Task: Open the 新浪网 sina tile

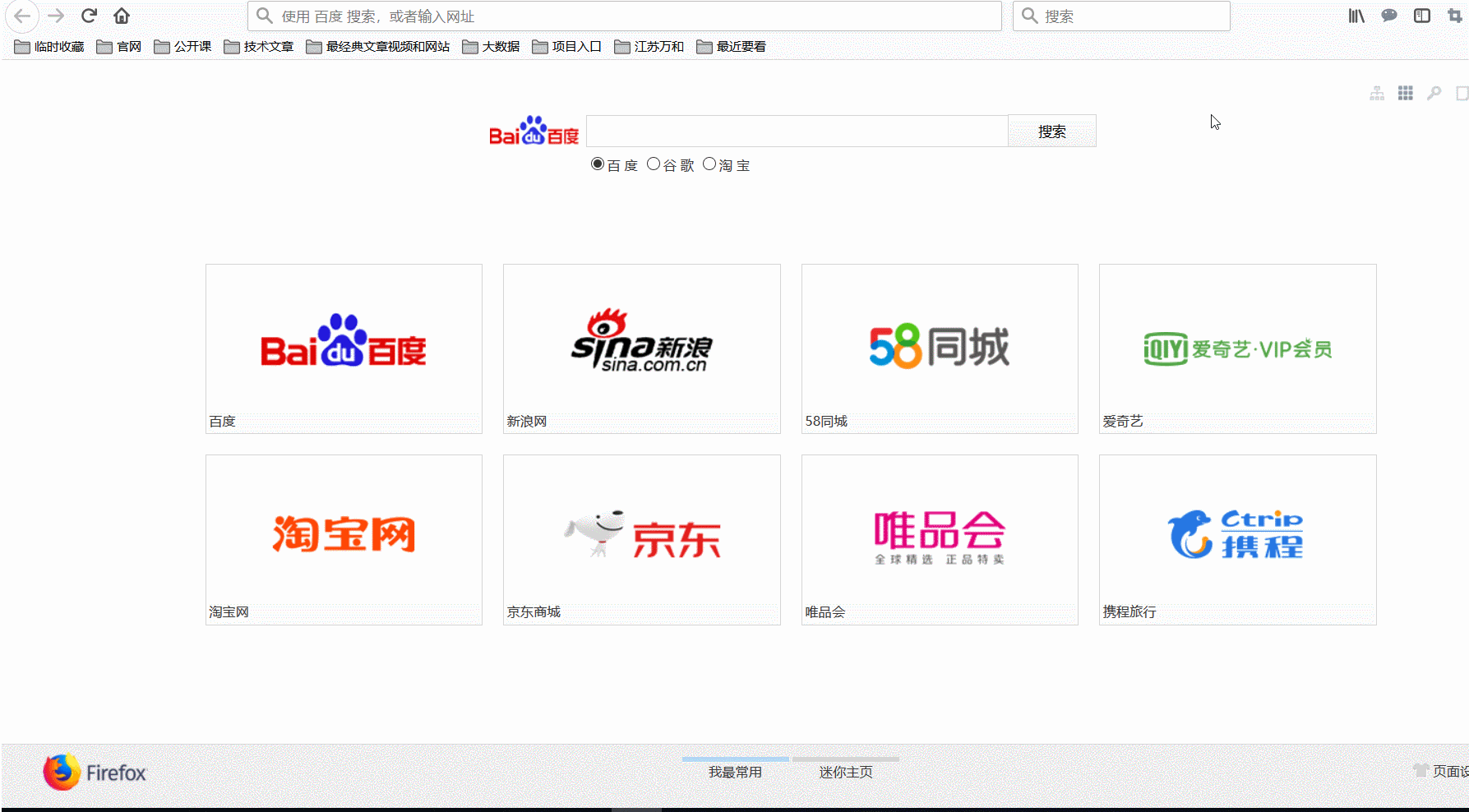Action: (642, 348)
